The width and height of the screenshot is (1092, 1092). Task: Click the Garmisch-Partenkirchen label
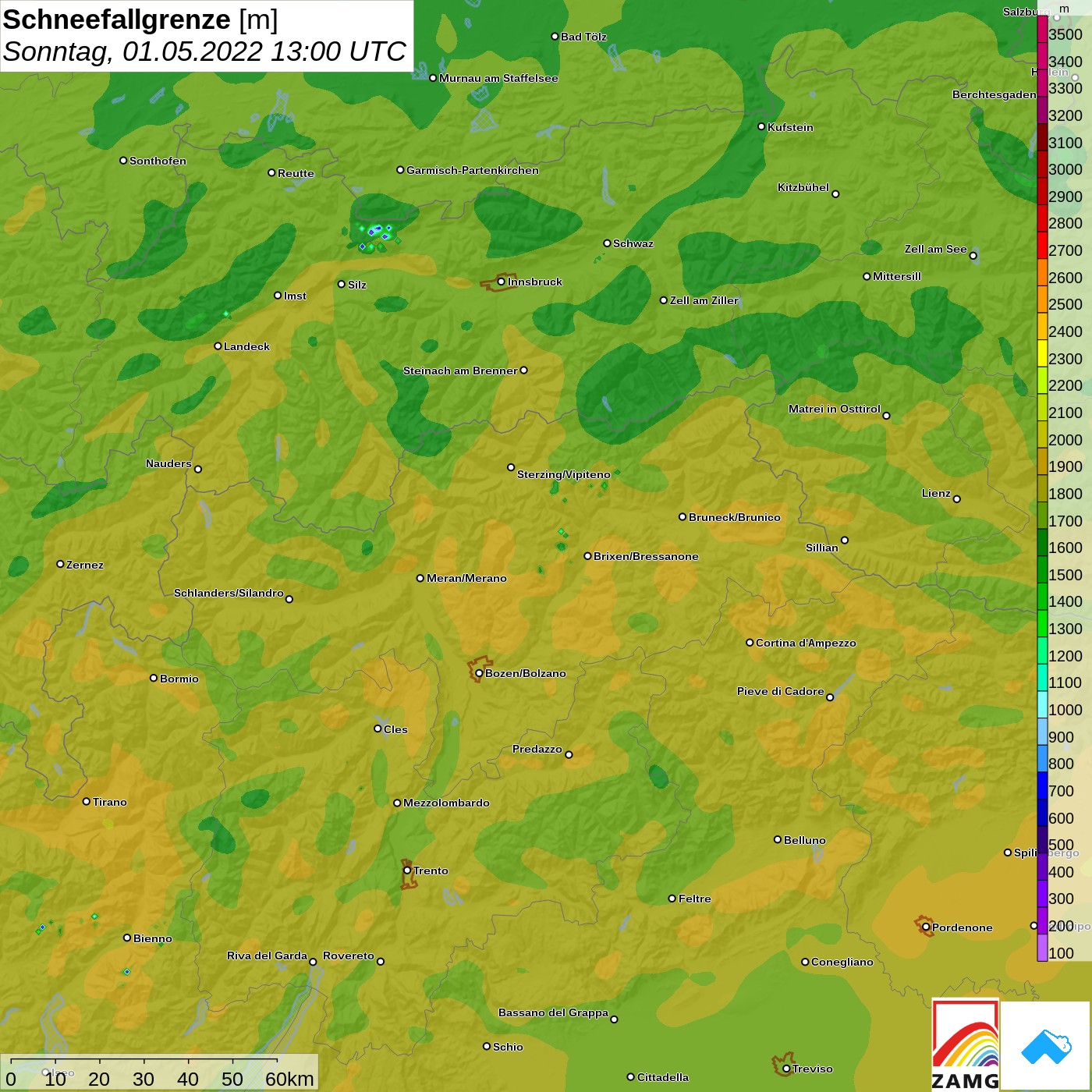[473, 170]
